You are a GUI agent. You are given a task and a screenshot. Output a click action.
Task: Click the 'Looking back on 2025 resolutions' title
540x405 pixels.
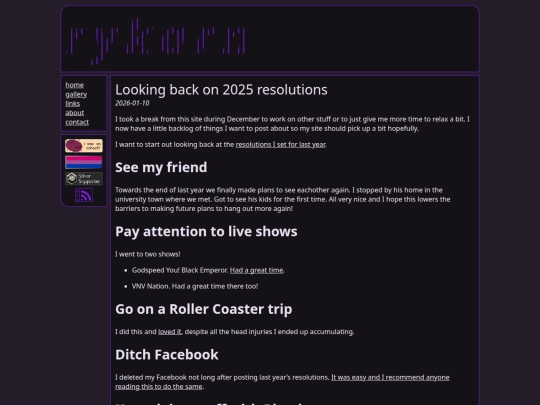221,90
